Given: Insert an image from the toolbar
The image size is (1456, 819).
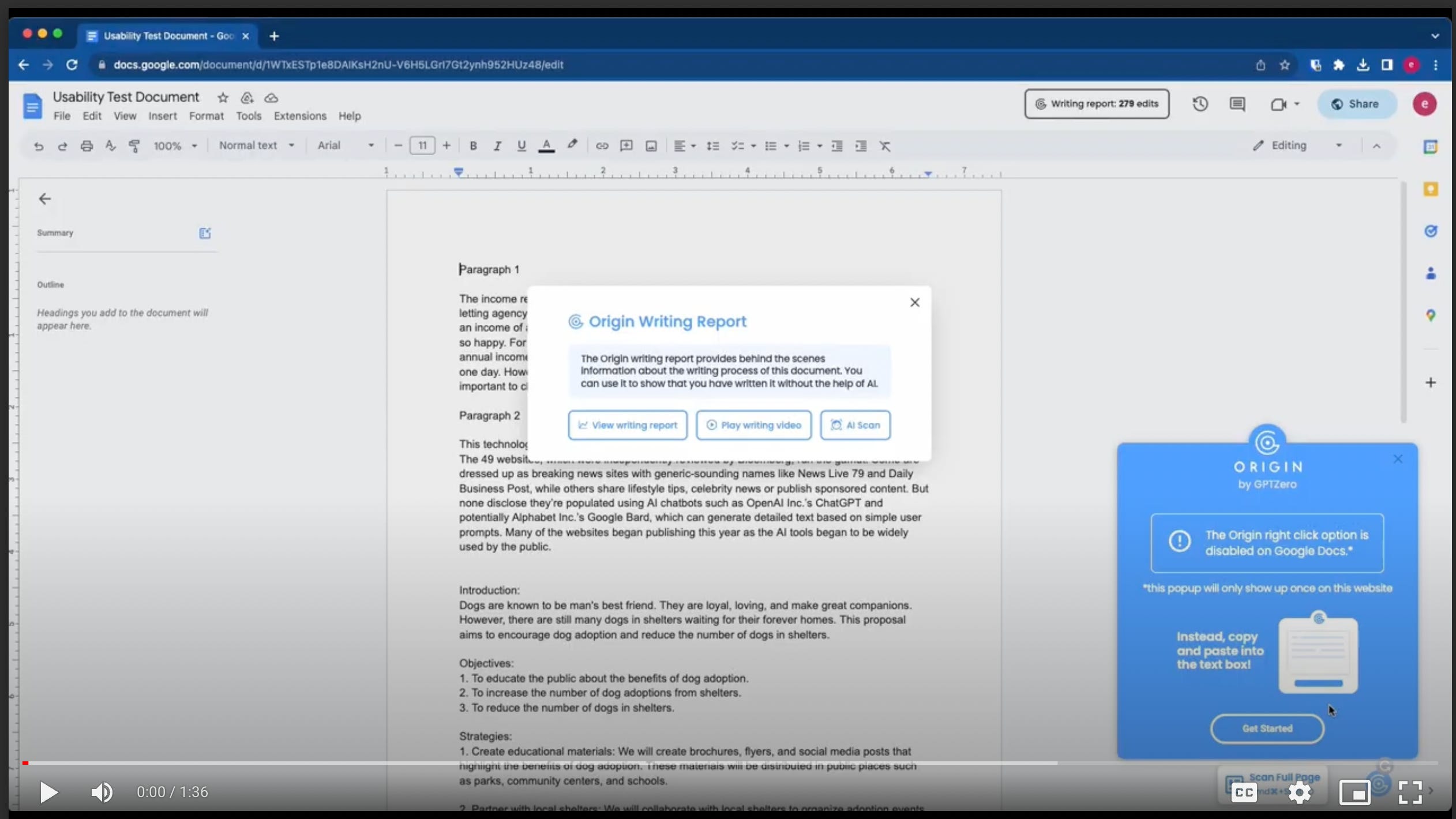Looking at the screenshot, I should tap(650, 146).
